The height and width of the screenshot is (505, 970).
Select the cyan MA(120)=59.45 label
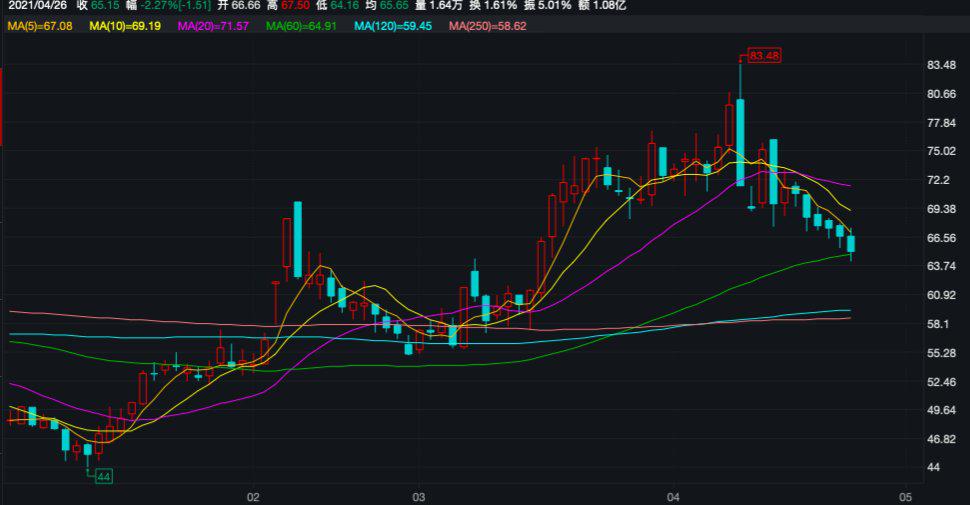(393, 24)
